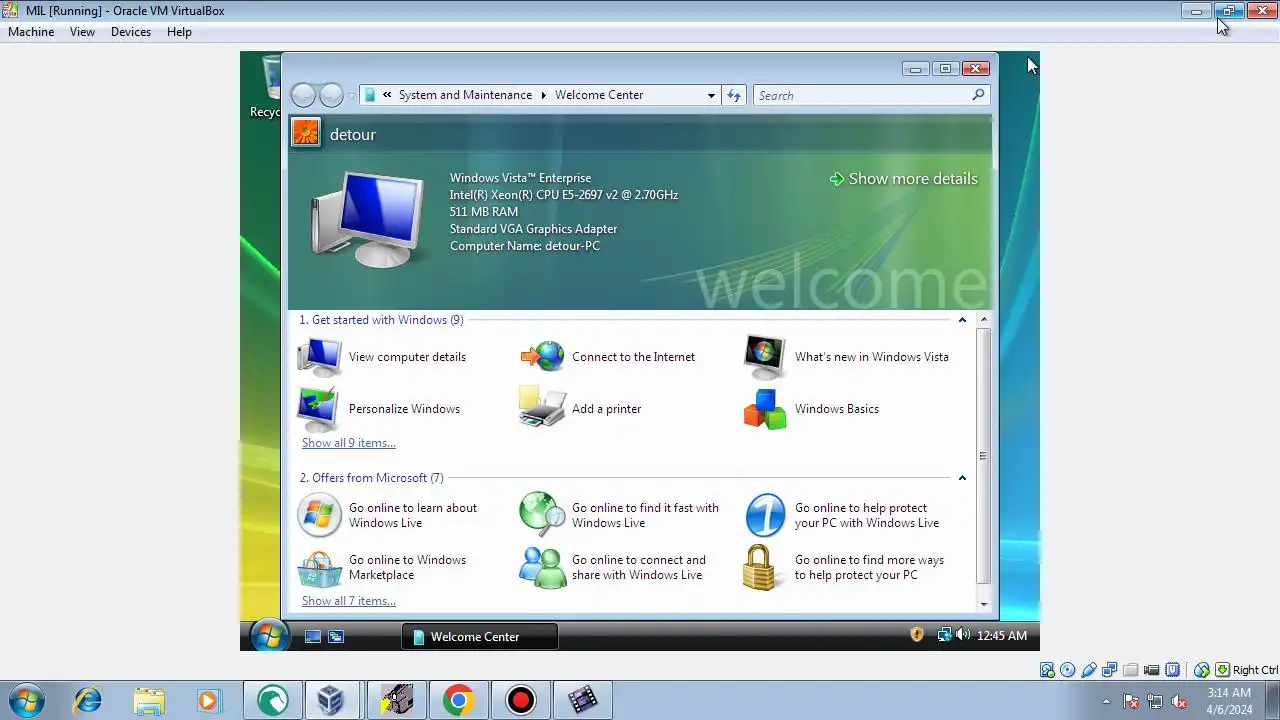The image size is (1280, 720).
Task: Open Google Chrome from host taskbar
Action: pyautogui.click(x=458, y=700)
